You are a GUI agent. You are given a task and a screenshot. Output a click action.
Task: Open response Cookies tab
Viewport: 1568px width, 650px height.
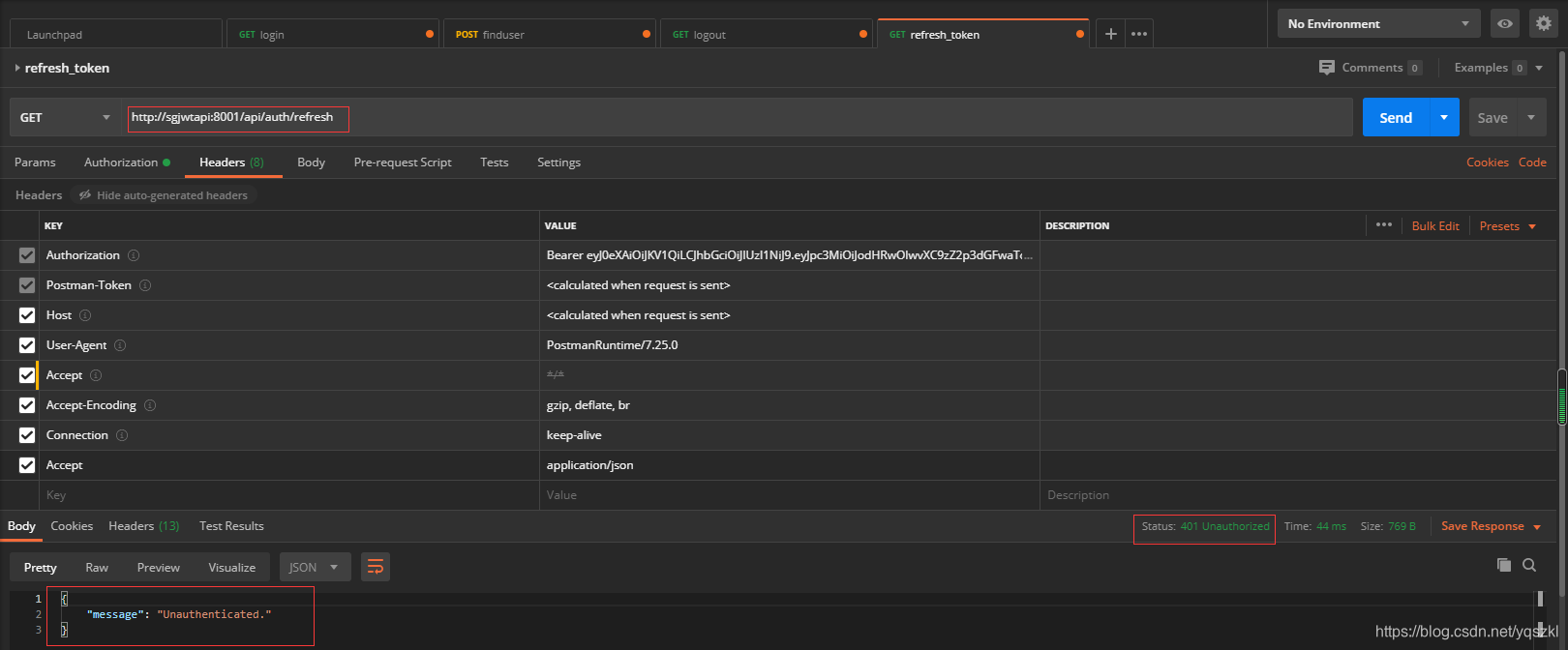click(x=72, y=526)
